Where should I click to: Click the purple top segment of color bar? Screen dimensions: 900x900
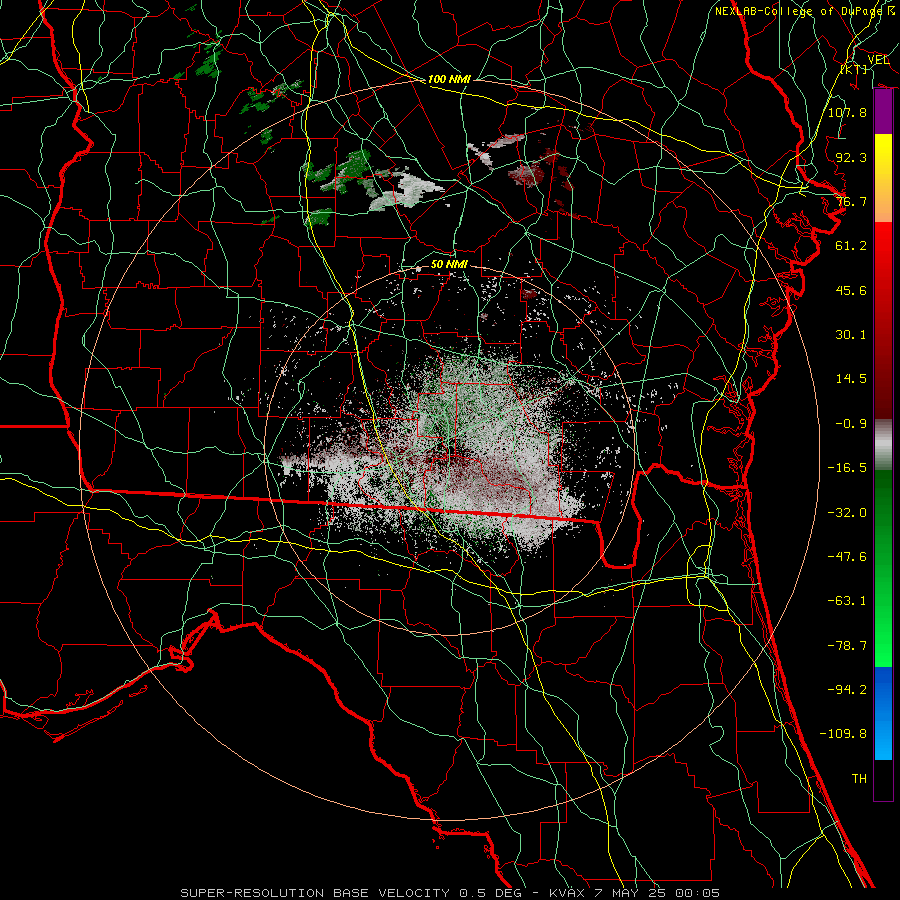coord(883,112)
